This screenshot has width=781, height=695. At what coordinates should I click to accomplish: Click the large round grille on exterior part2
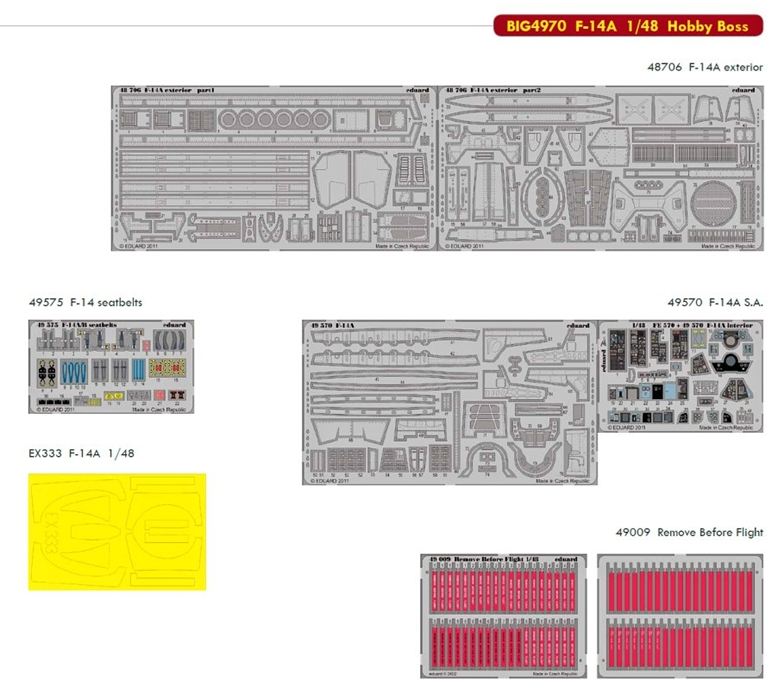[716, 203]
